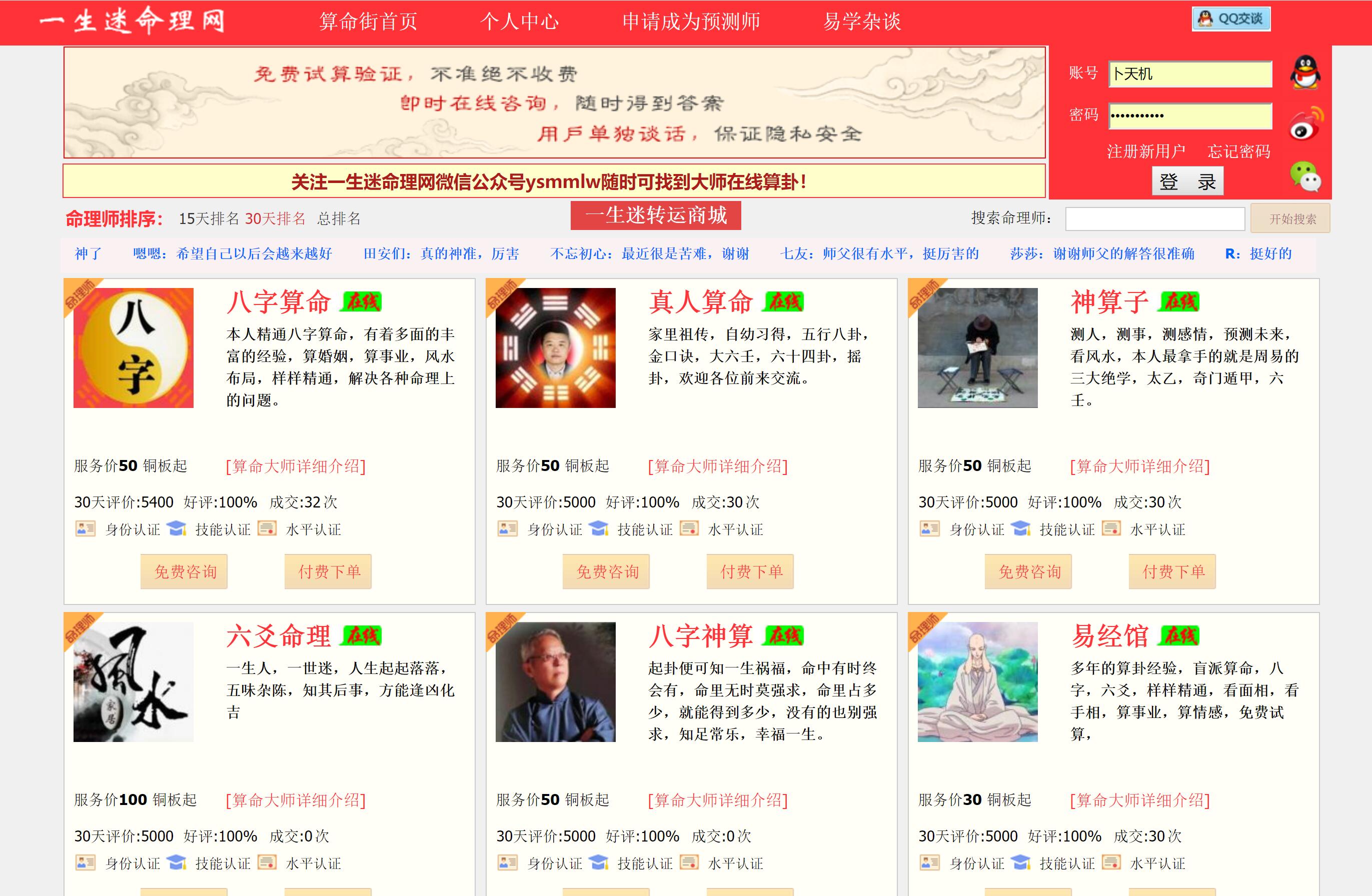Open 算命大师详细介绍 for 神算子
Image resolution: width=1372 pixels, height=896 pixels.
(1140, 466)
